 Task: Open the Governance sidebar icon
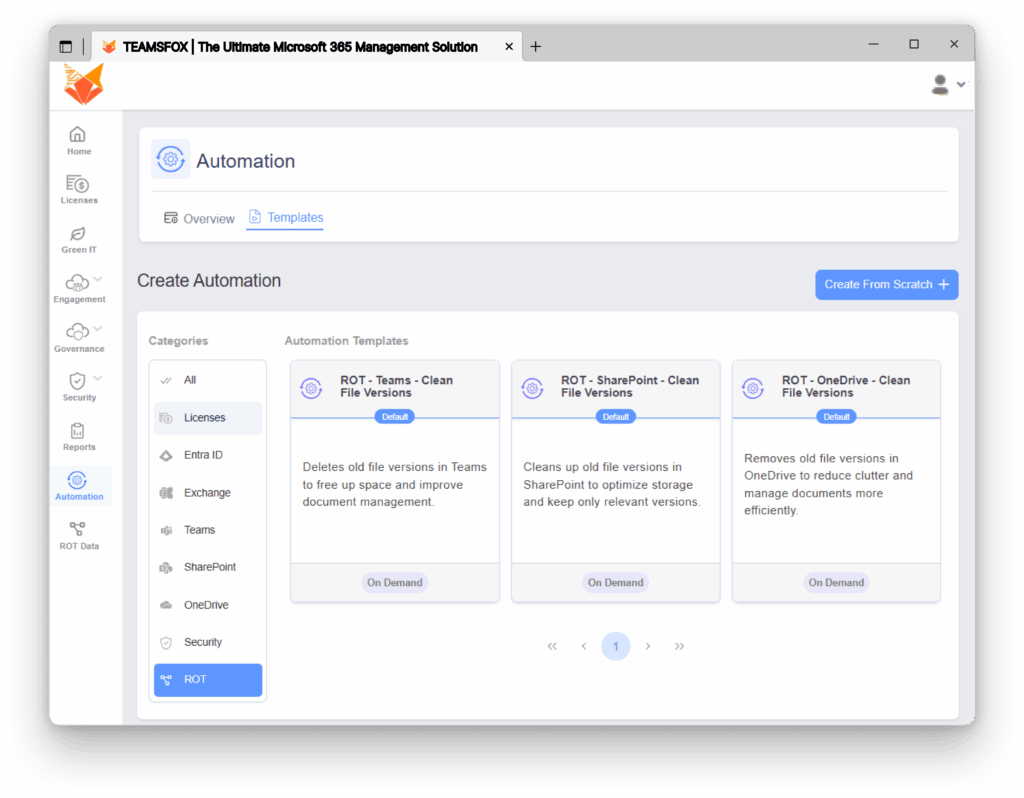coord(77,332)
